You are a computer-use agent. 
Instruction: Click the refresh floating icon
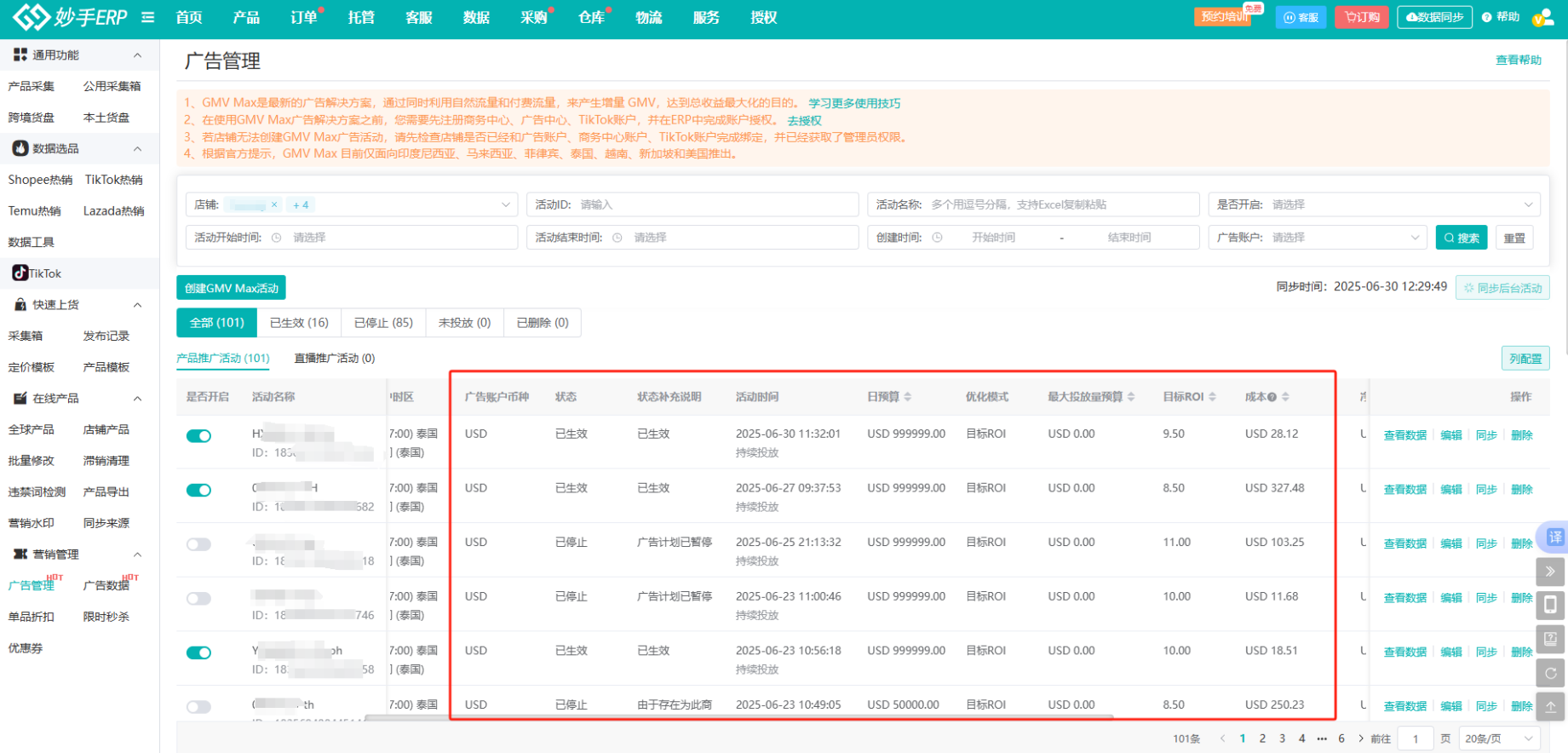pos(1550,673)
